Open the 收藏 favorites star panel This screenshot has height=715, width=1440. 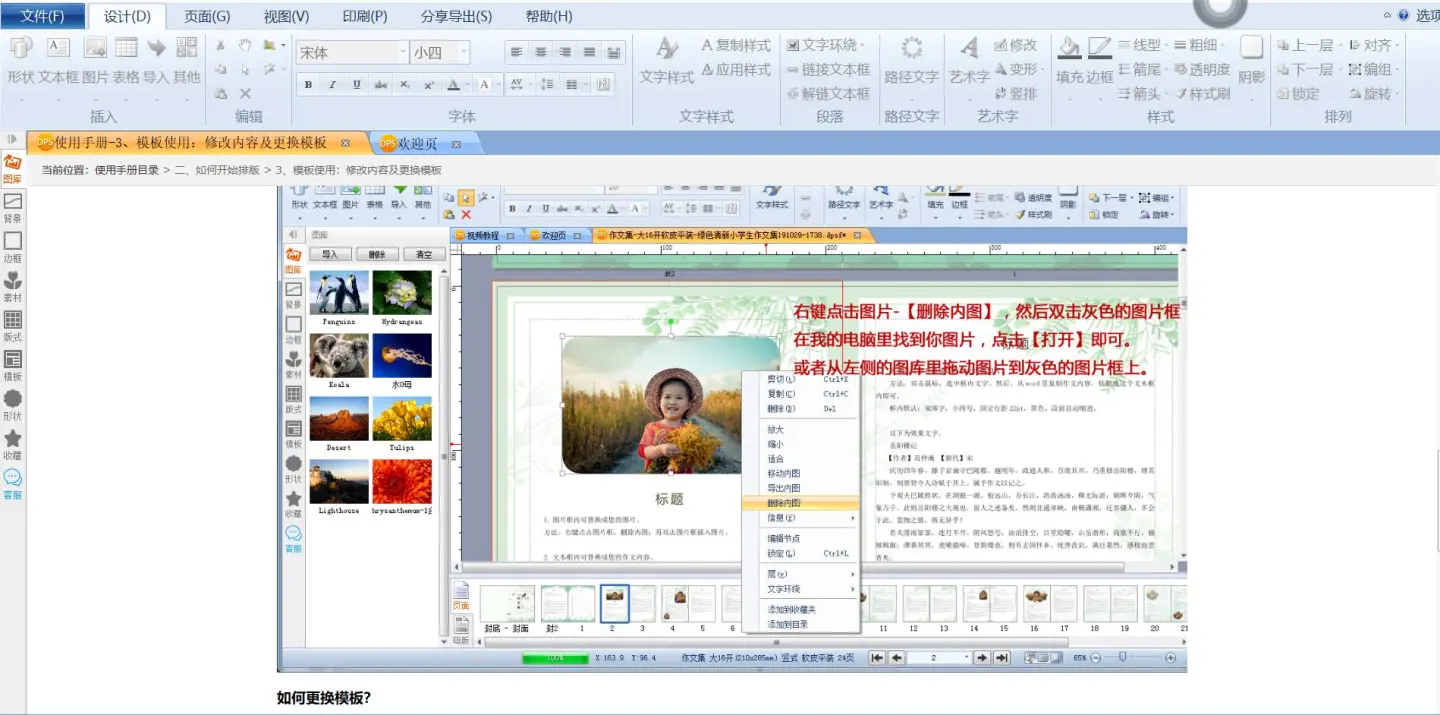(12, 445)
